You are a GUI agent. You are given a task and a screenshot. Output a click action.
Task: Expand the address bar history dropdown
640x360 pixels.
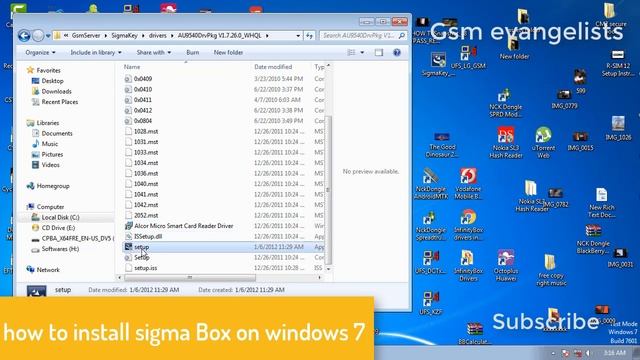pos(298,36)
